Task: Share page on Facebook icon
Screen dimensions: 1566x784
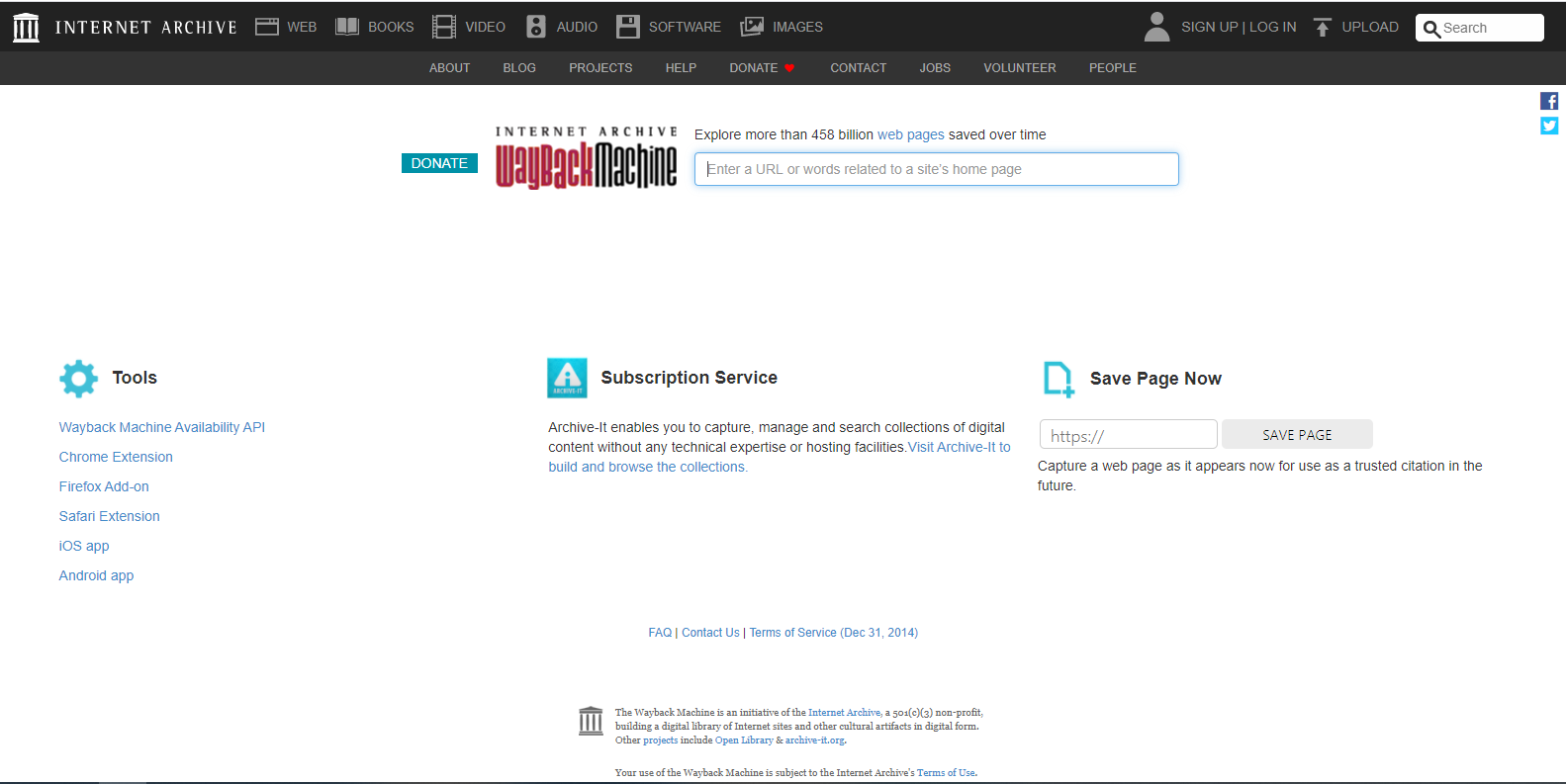Action: (x=1549, y=101)
